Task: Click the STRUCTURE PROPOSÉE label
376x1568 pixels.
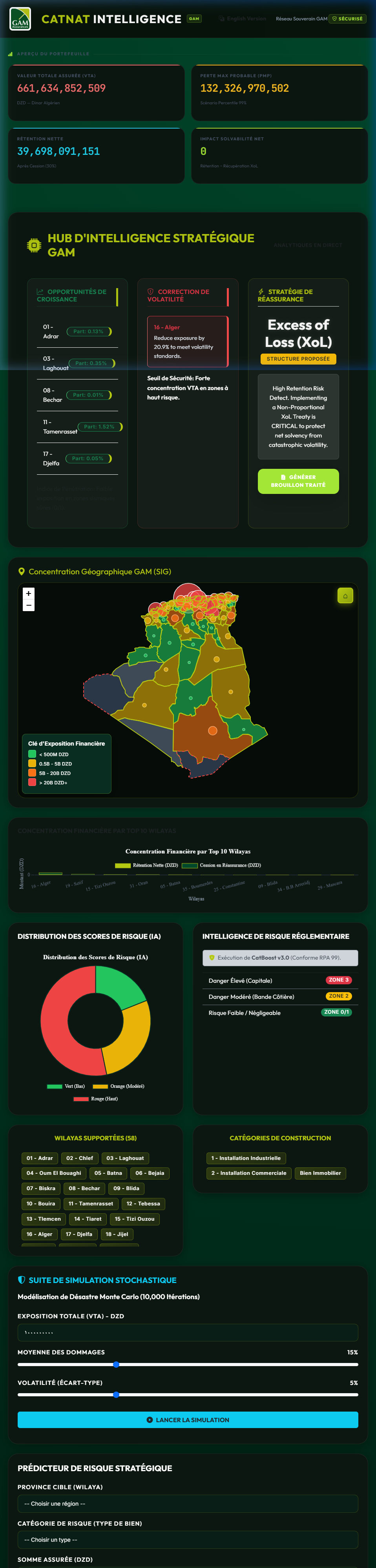Action: [298, 359]
